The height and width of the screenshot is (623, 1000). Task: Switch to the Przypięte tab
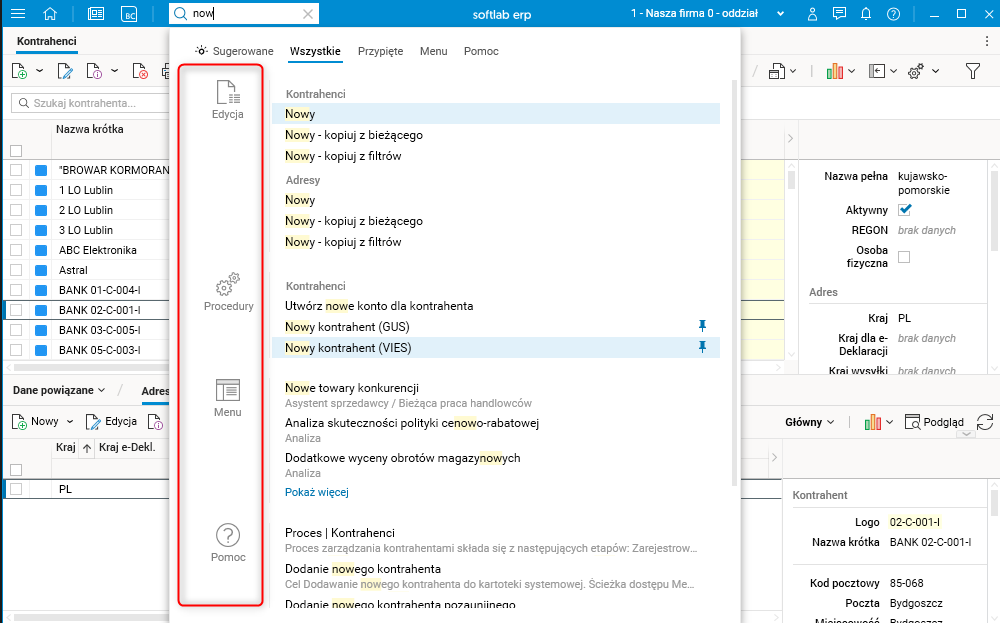point(381,51)
